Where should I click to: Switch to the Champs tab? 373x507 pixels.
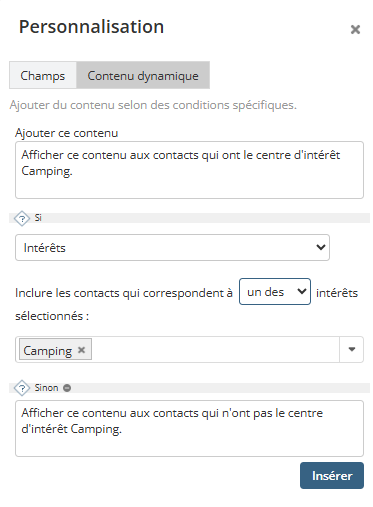[x=43, y=75]
